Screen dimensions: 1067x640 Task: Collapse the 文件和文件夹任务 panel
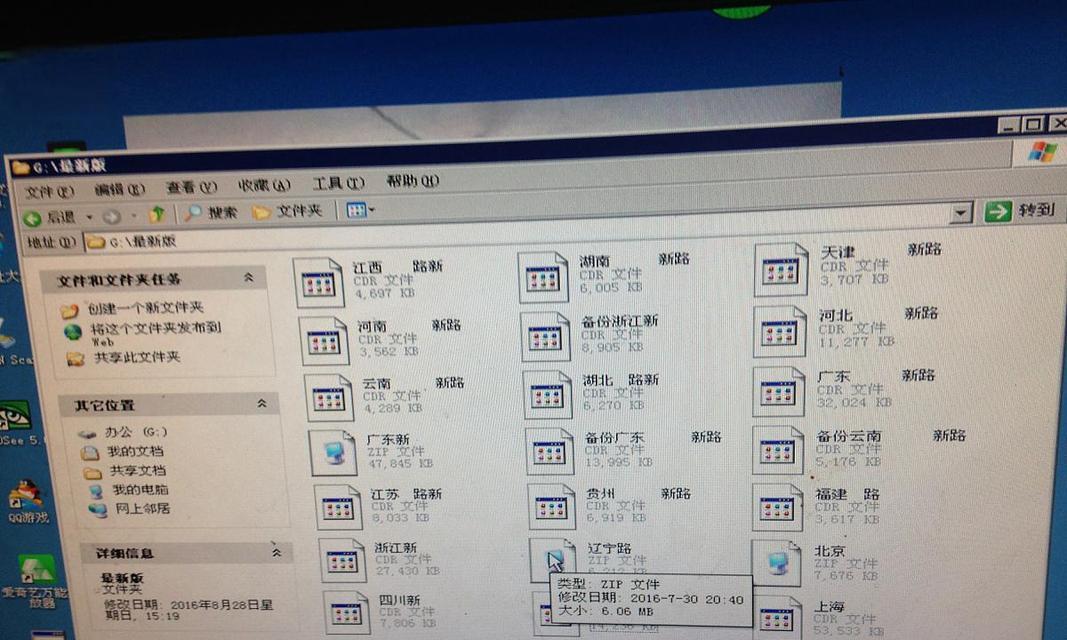click(x=249, y=277)
